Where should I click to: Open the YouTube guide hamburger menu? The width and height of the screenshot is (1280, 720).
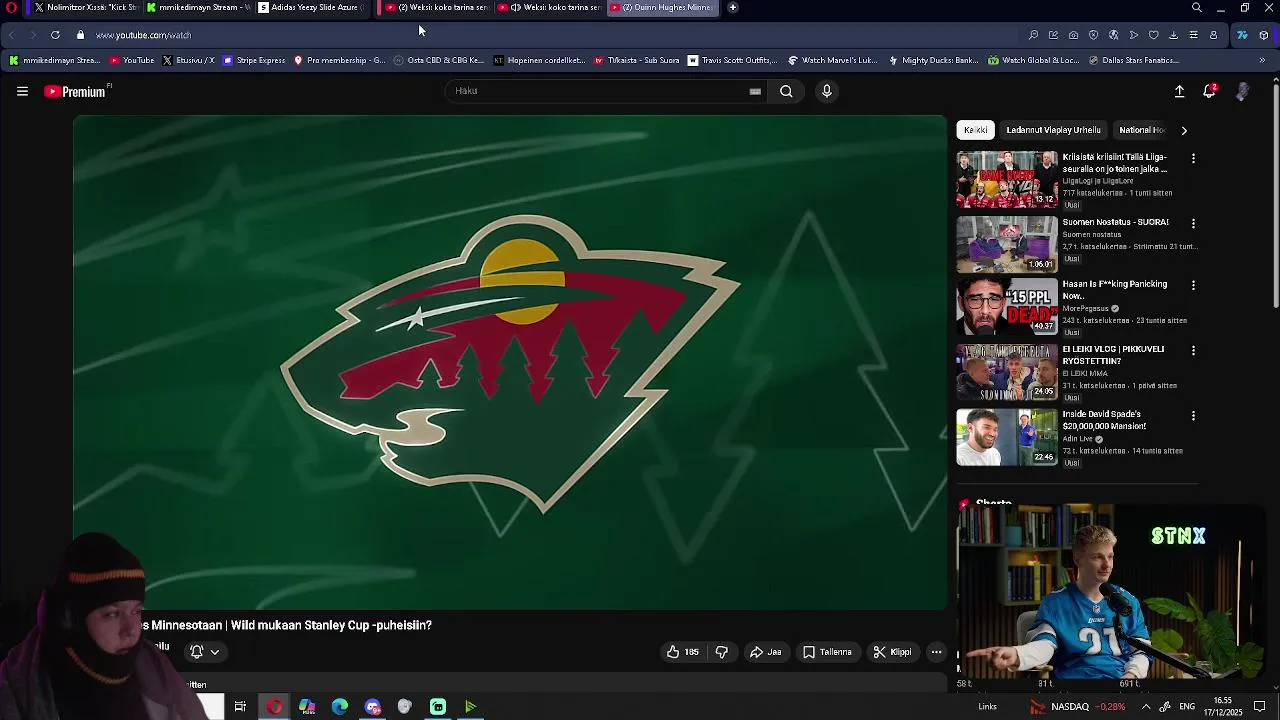pos(22,91)
